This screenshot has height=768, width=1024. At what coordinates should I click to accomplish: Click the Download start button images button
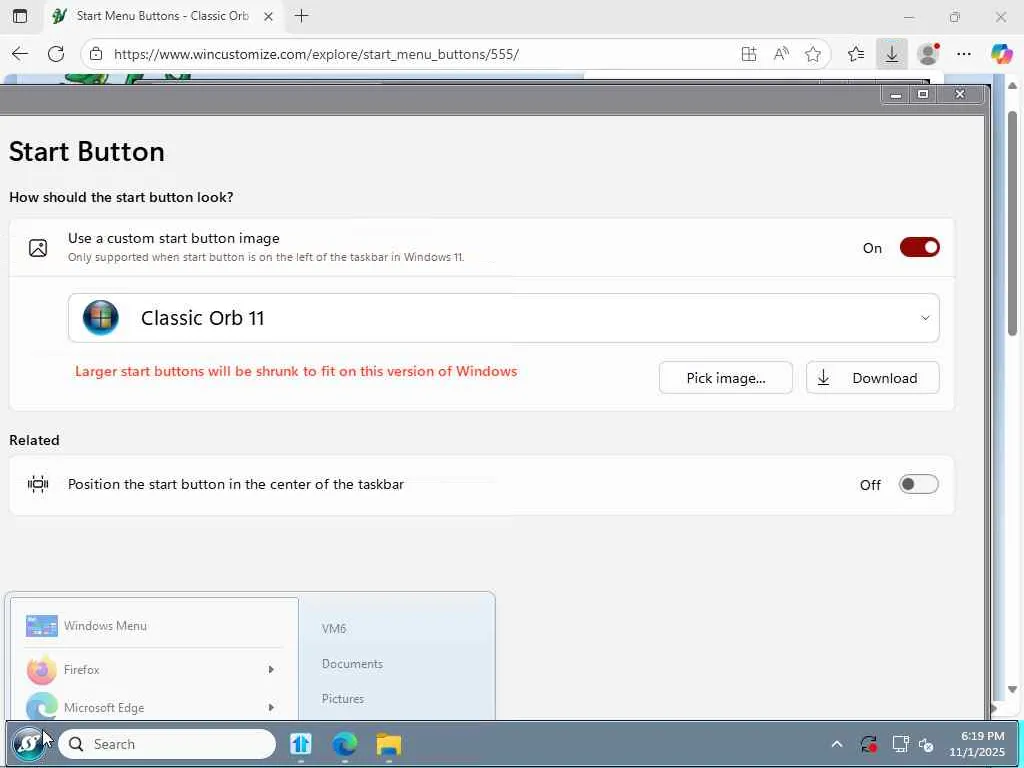(872, 378)
